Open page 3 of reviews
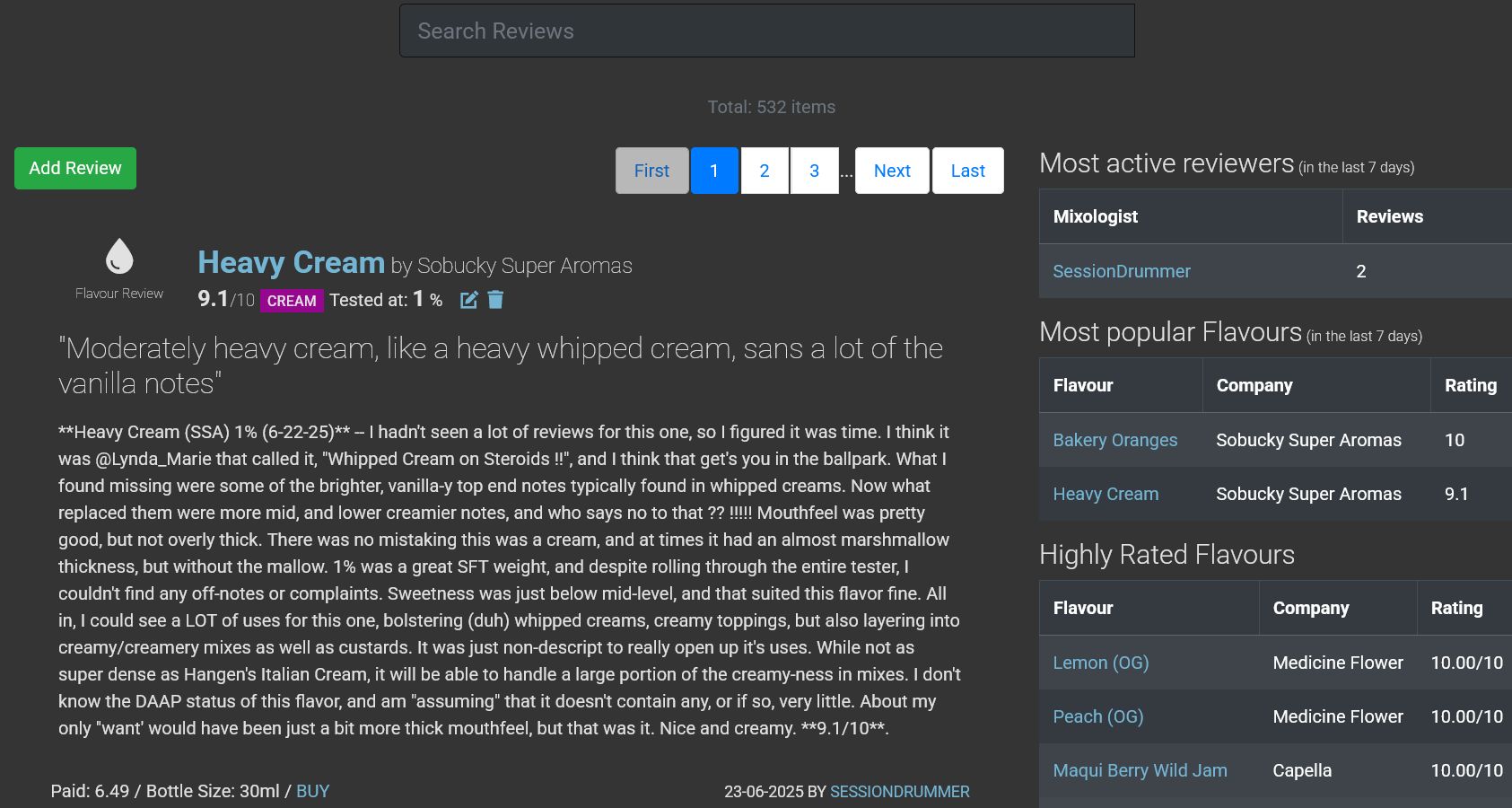The image size is (1512, 808). point(815,171)
